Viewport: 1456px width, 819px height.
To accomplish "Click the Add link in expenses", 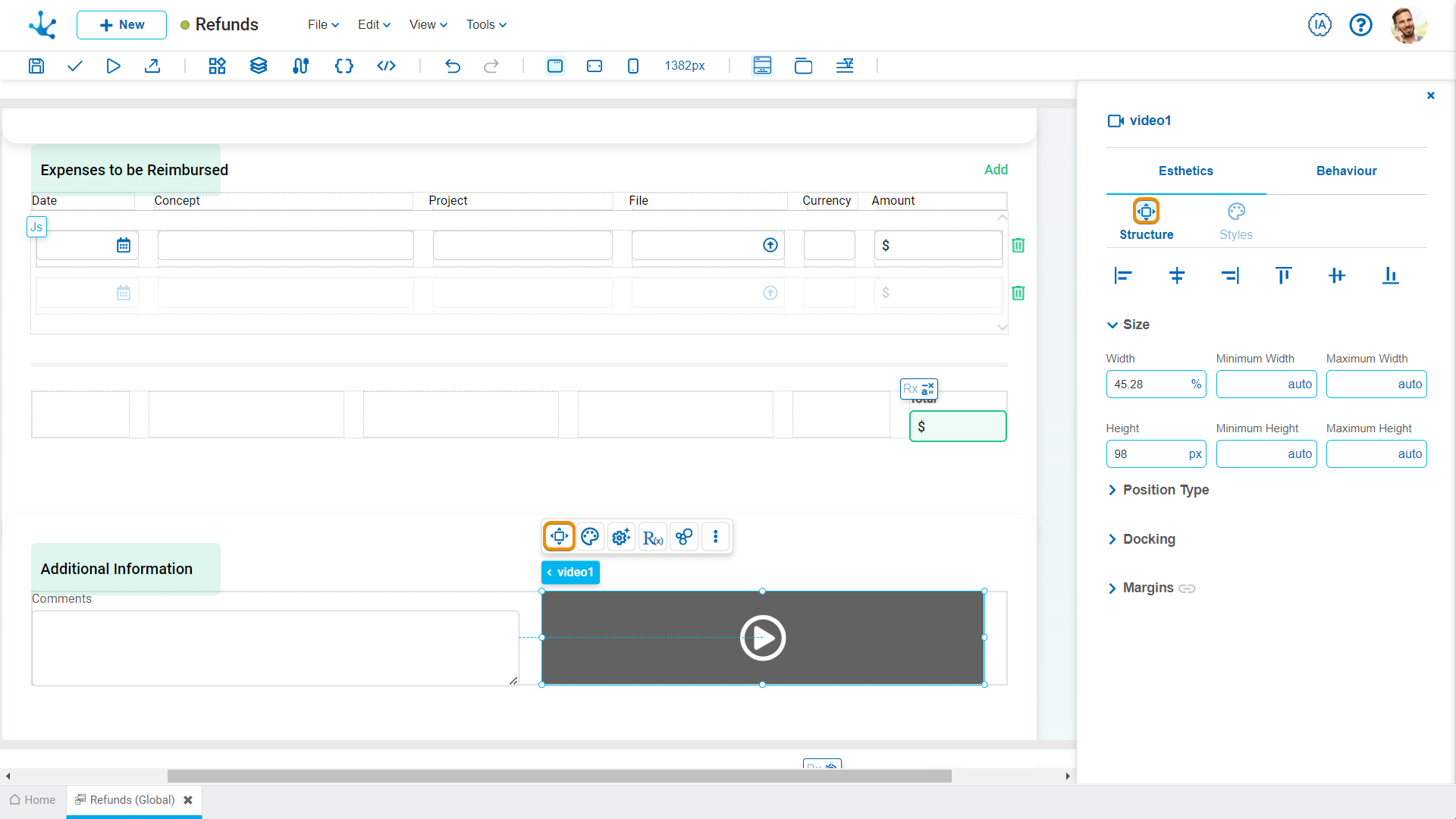I will pos(996,170).
